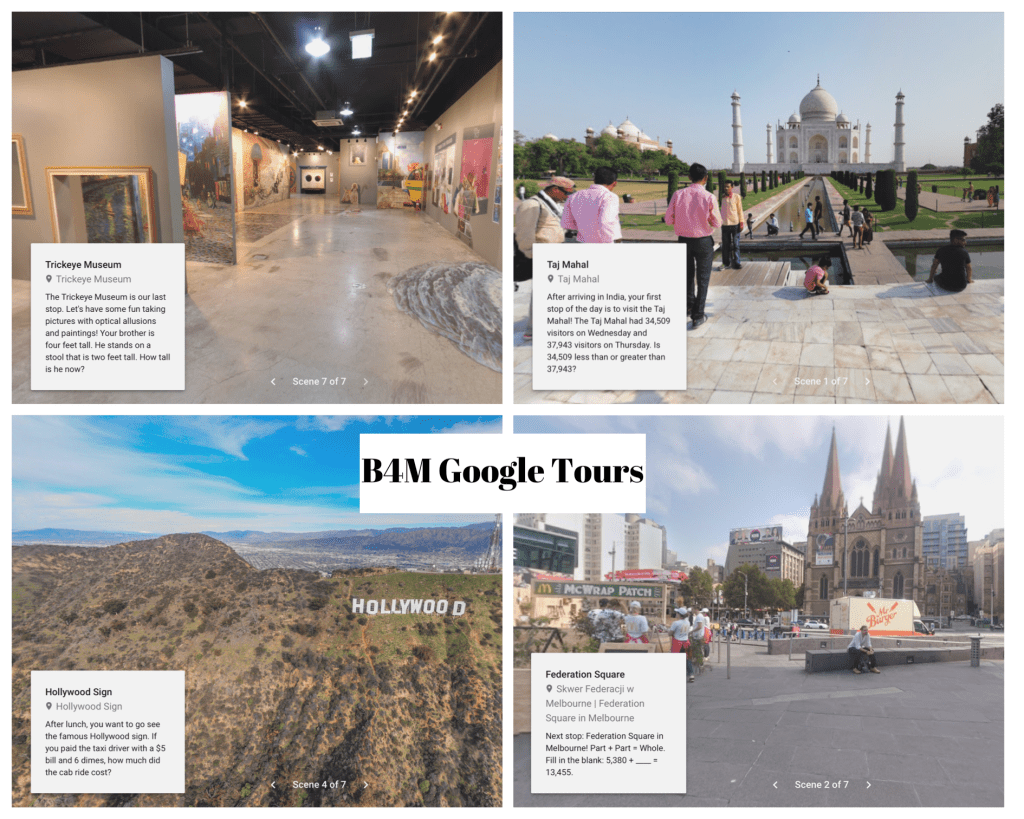Click previous arrow beside Scene 2 of 7
This screenshot has width=1024, height=819.
pyautogui.click(x=775, y=785)
